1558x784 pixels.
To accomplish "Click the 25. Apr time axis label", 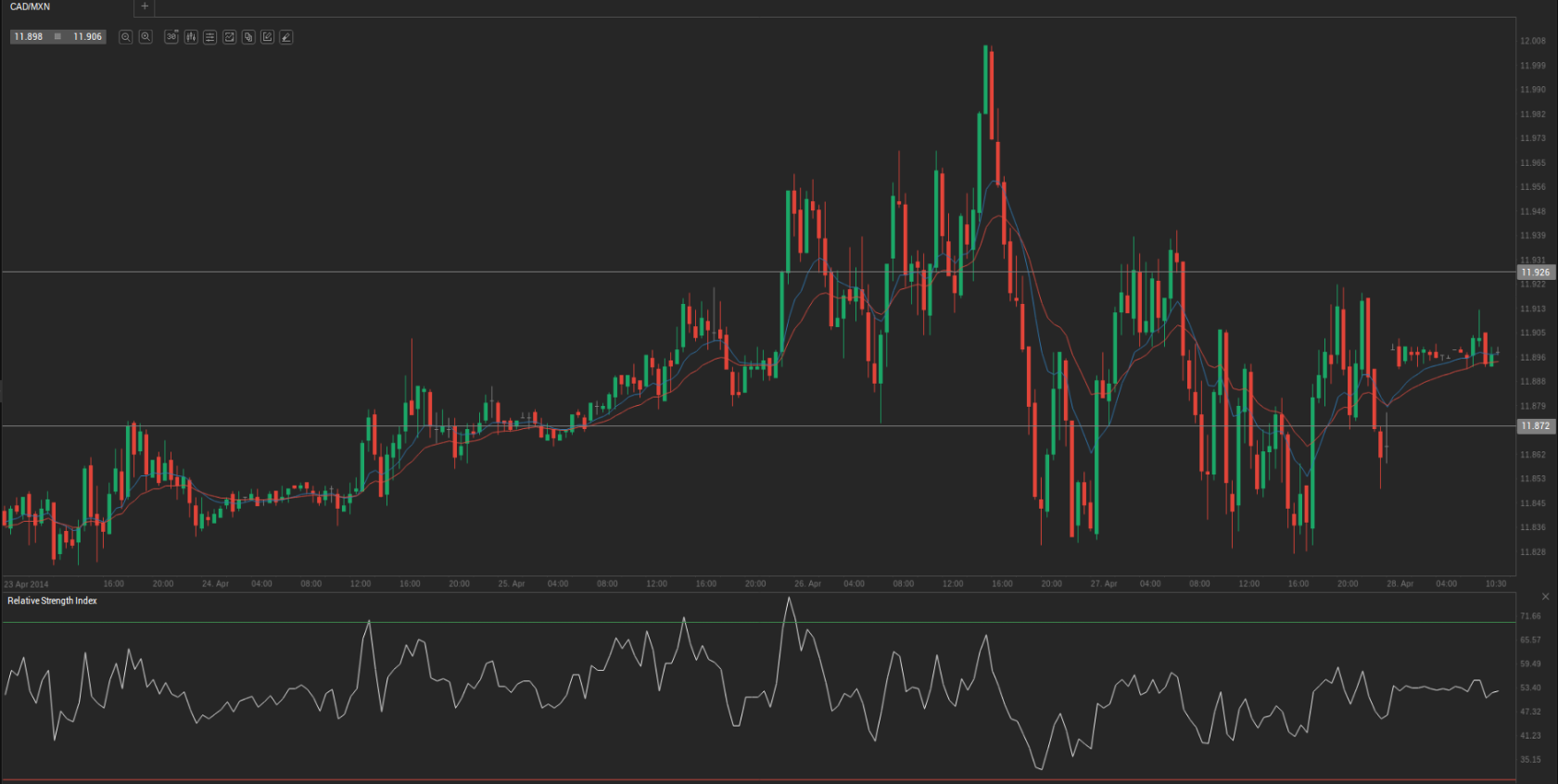I will pyautogui.click(x=512, y=584).
